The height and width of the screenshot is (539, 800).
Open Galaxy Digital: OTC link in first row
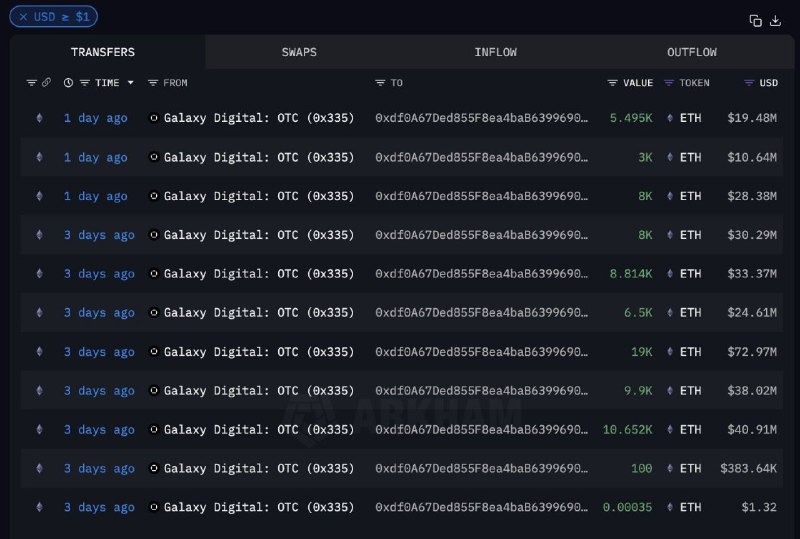point(259,118)
